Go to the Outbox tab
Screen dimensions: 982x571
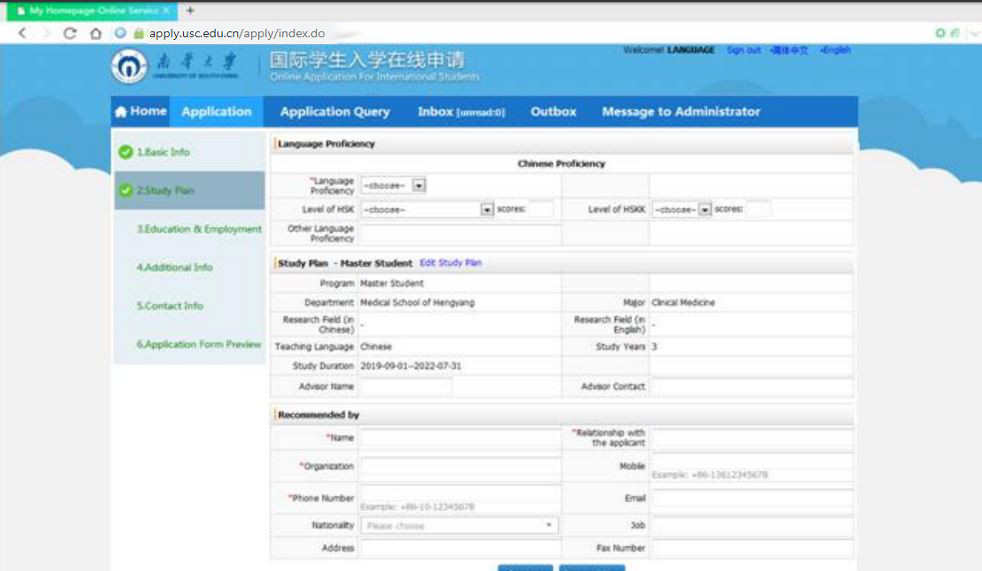click(553, 112)
